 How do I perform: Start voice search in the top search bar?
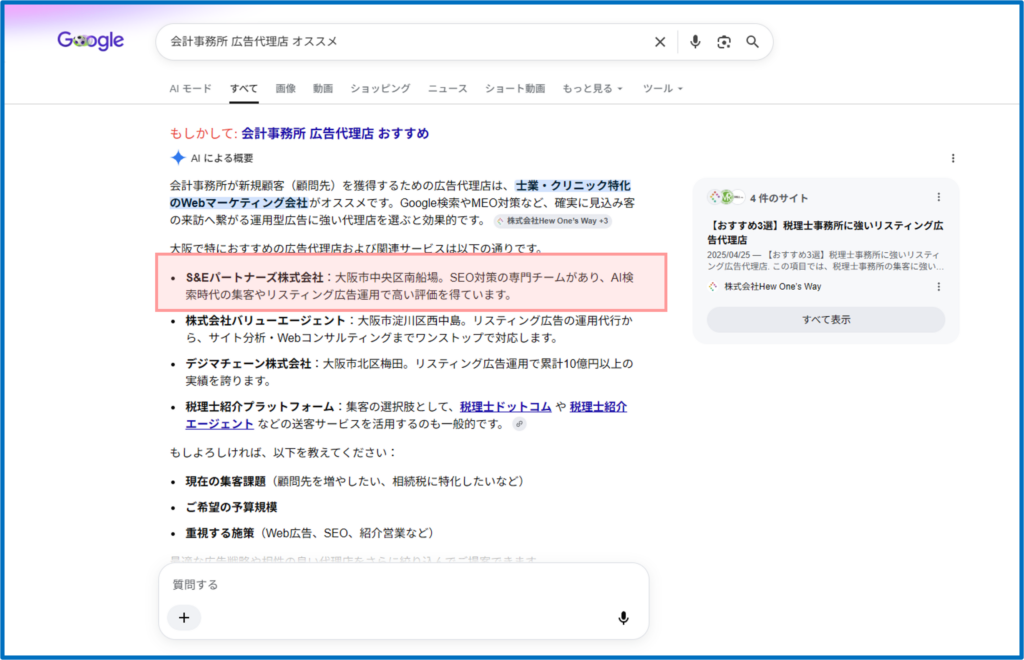(695, 42)
